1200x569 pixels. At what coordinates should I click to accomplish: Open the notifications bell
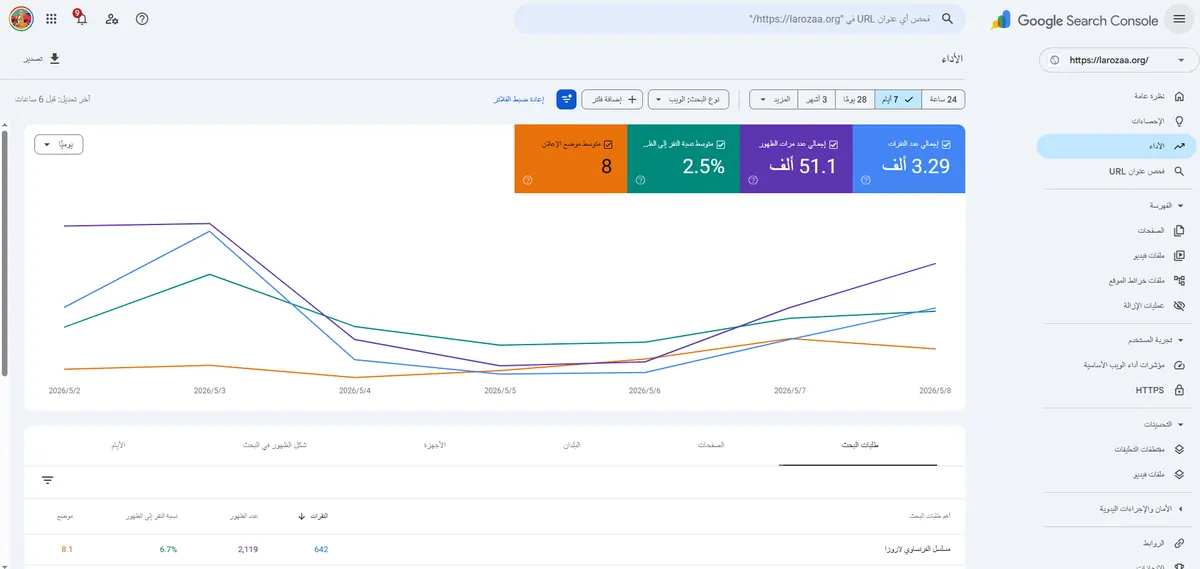(81, 19)
